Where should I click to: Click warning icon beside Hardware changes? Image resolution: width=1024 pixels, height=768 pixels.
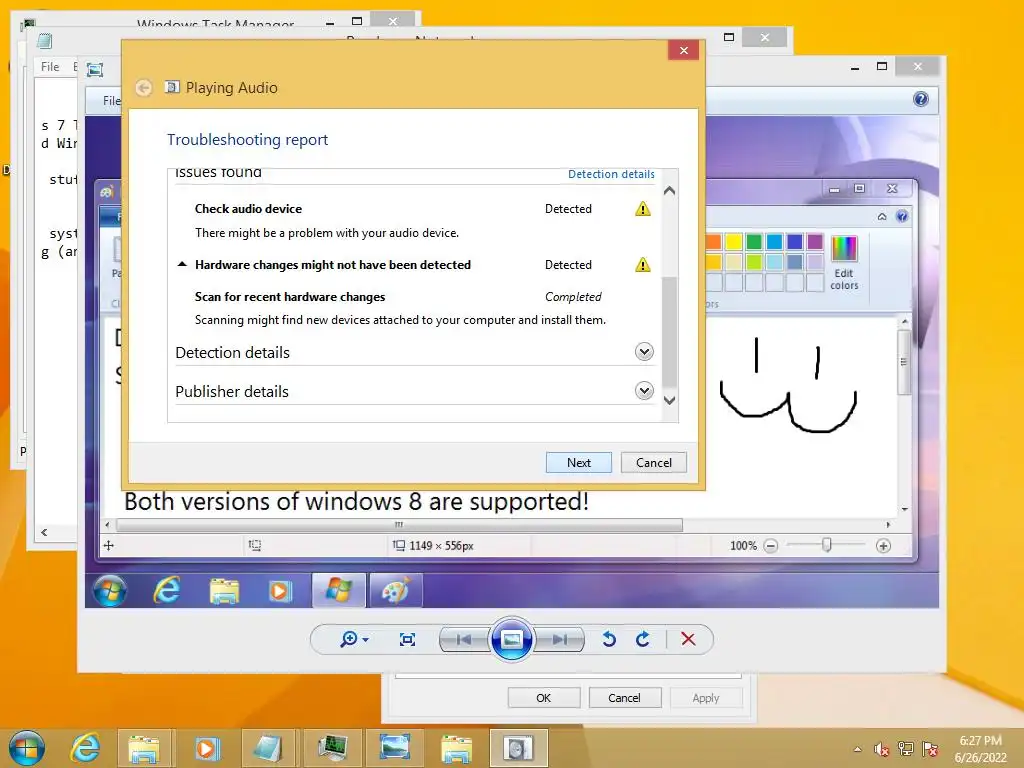coord(643,264)
